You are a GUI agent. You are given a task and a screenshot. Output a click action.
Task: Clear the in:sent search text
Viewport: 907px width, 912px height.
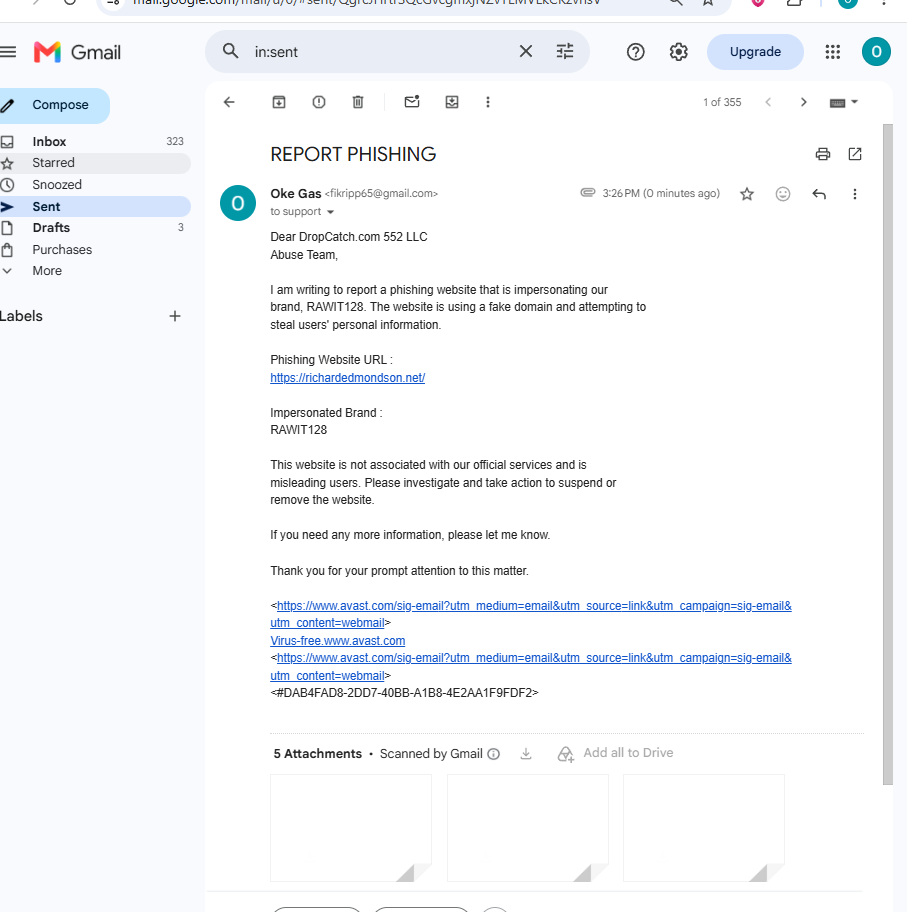[525, 51]
